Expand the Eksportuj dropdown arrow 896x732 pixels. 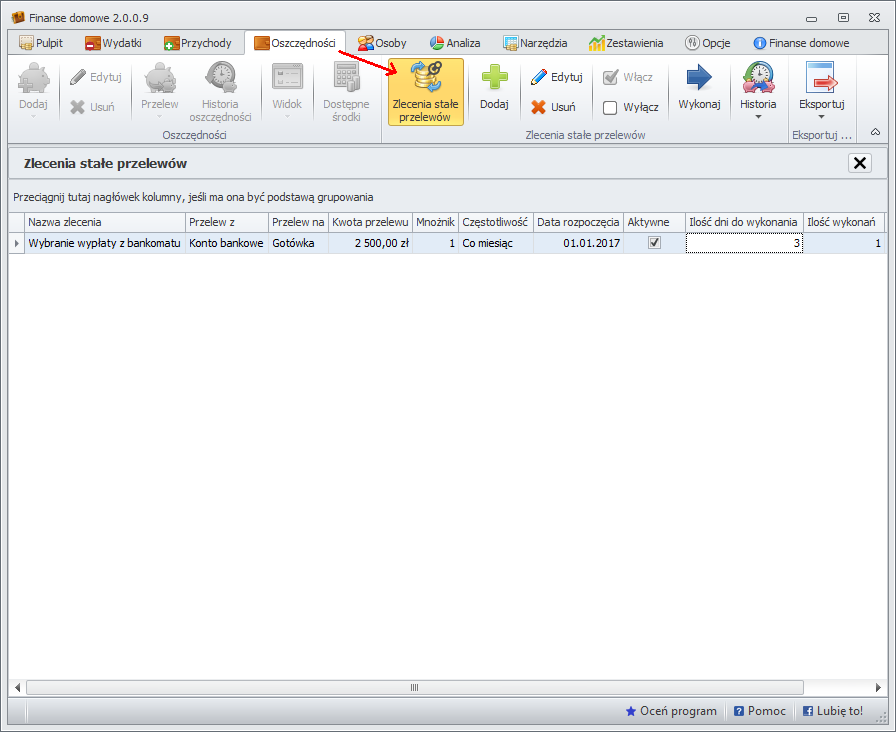point(821,117)
